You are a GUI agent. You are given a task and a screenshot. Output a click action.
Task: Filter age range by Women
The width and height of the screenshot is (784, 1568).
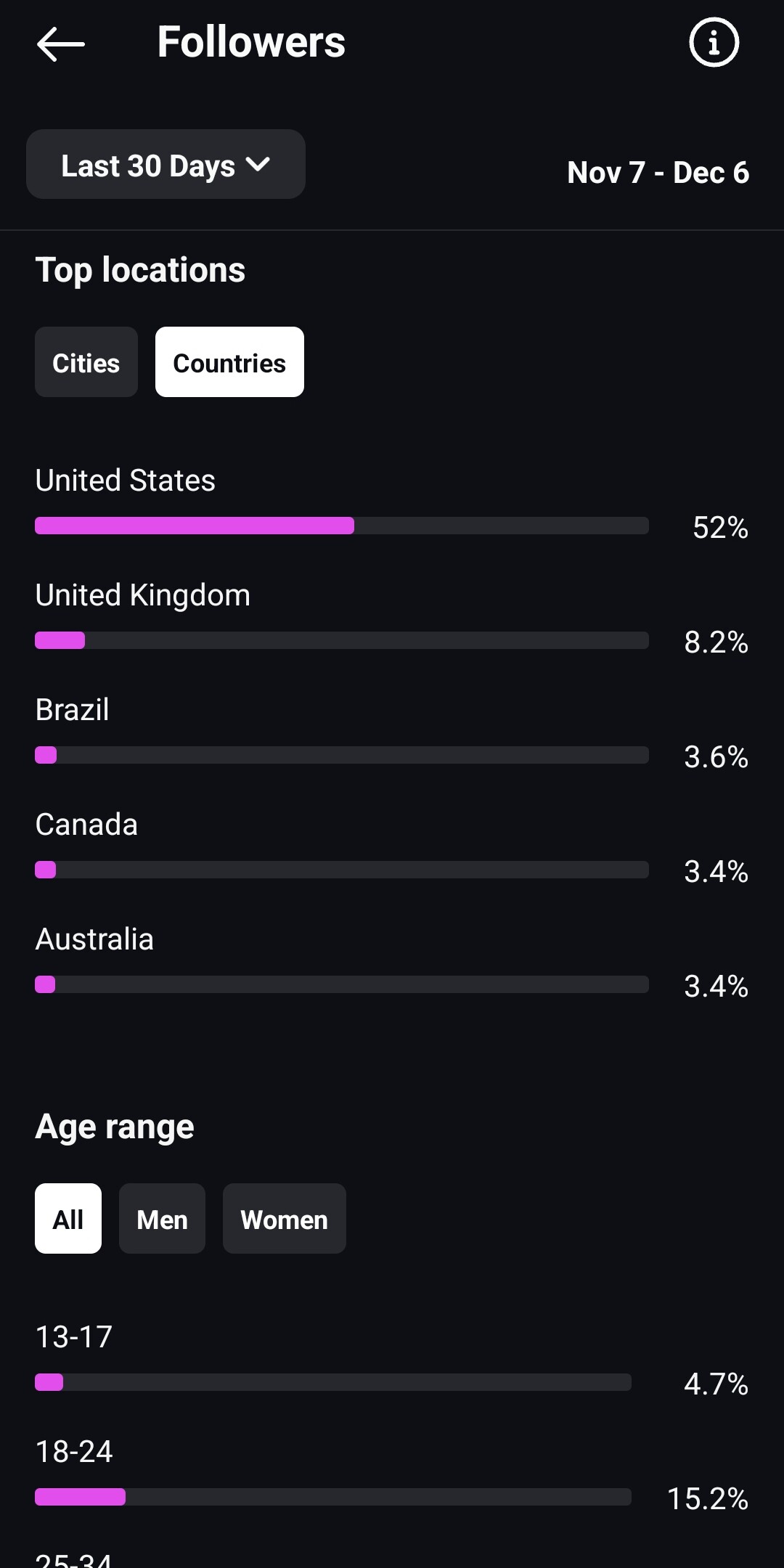pyautogui.click(x=284, y=1219)
